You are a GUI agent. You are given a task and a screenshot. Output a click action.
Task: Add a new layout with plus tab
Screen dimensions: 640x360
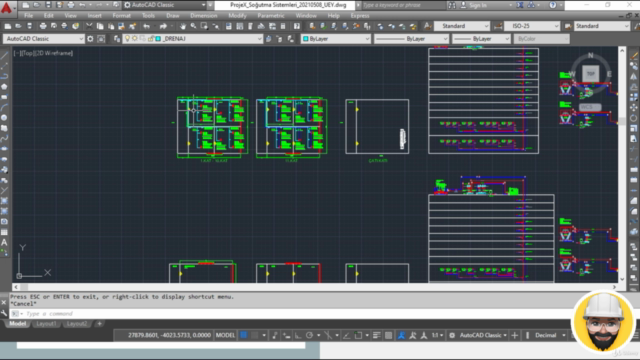(99, 324)
